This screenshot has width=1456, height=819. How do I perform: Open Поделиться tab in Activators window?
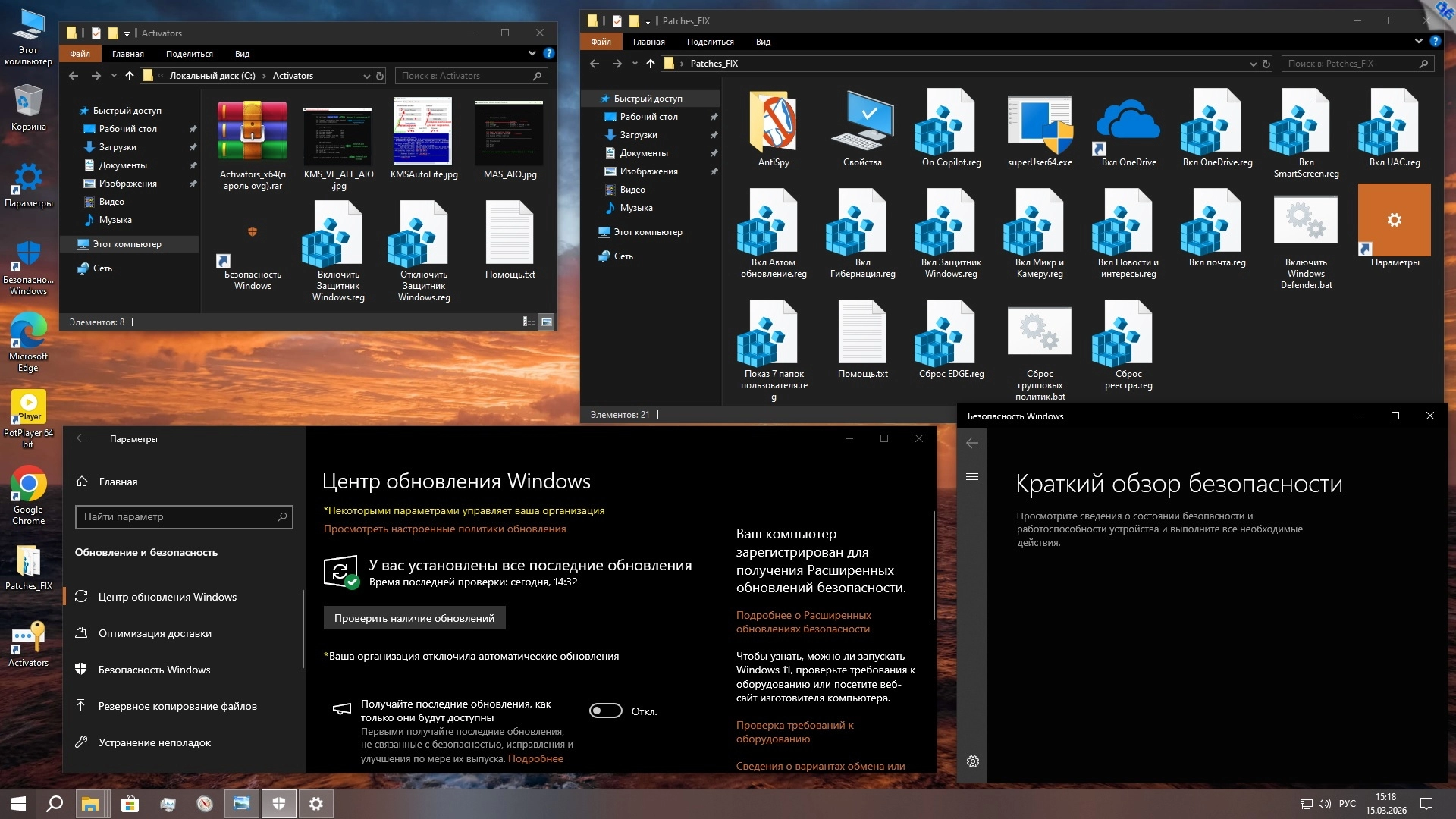tap(189, 55)
